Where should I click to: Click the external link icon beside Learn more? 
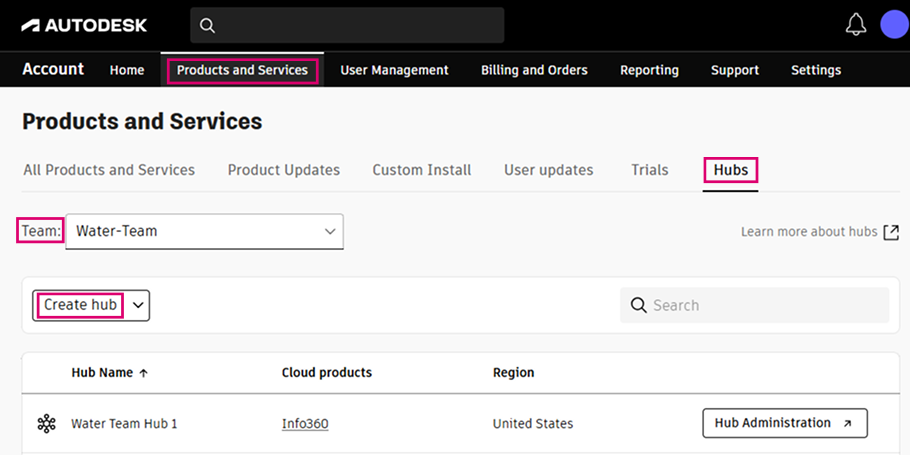pos(891,232)
